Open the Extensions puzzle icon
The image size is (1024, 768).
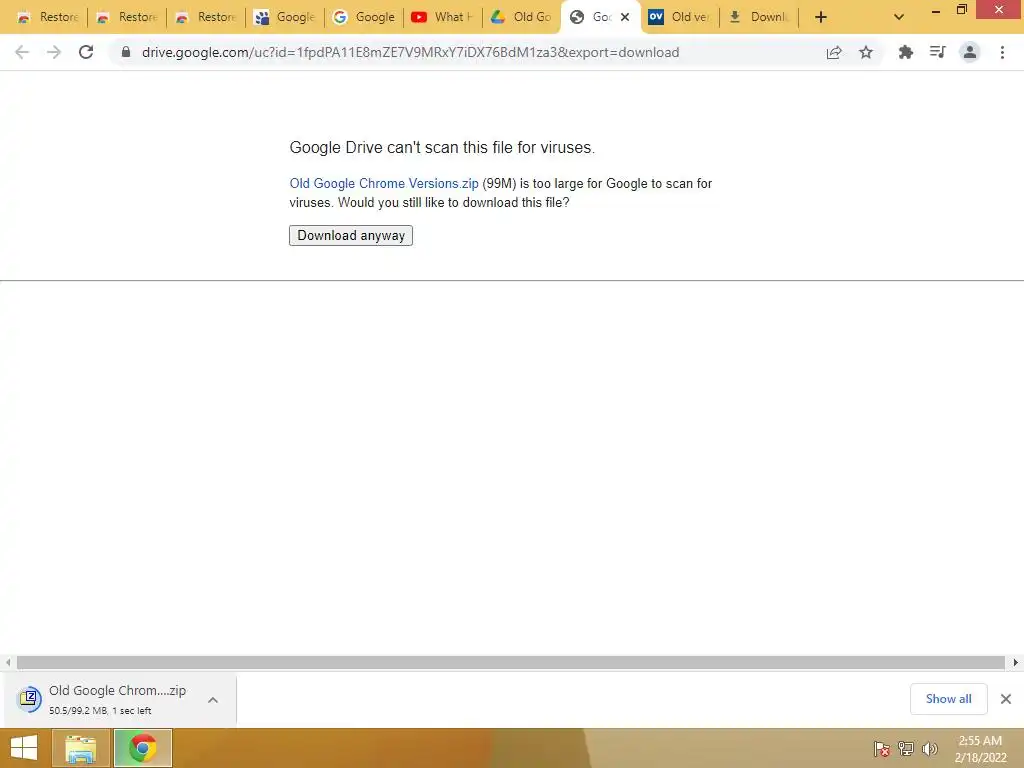click(905, 52)
